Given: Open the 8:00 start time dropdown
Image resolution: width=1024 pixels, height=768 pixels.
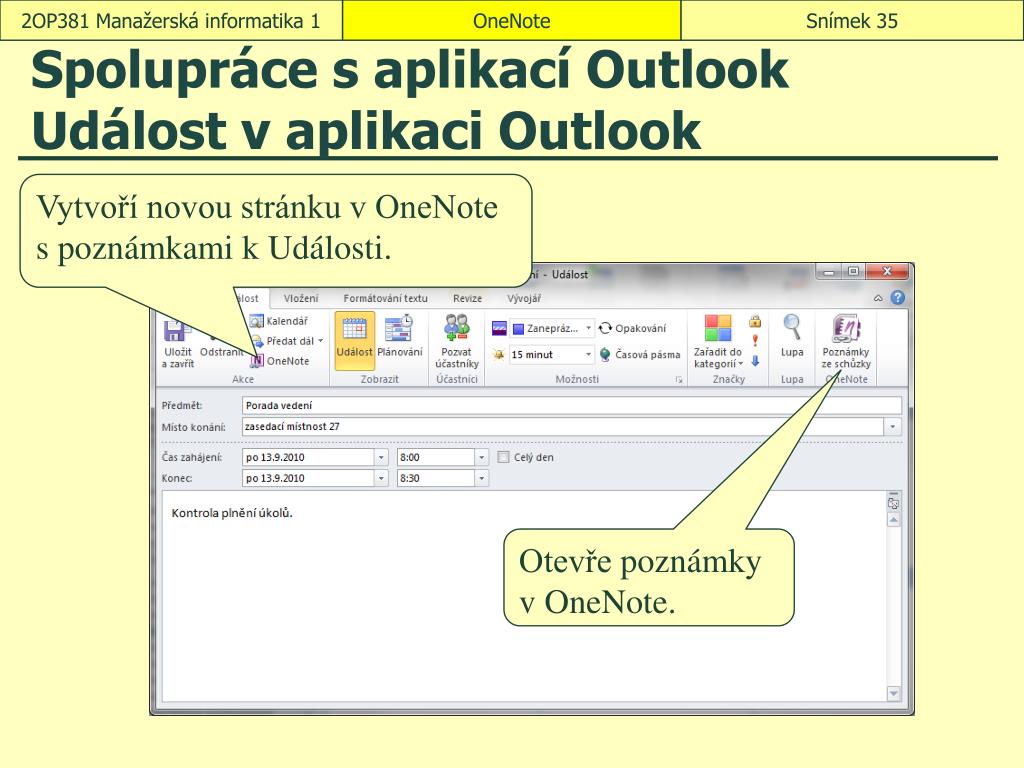Looking at the screenshot, I should [481, 458].
